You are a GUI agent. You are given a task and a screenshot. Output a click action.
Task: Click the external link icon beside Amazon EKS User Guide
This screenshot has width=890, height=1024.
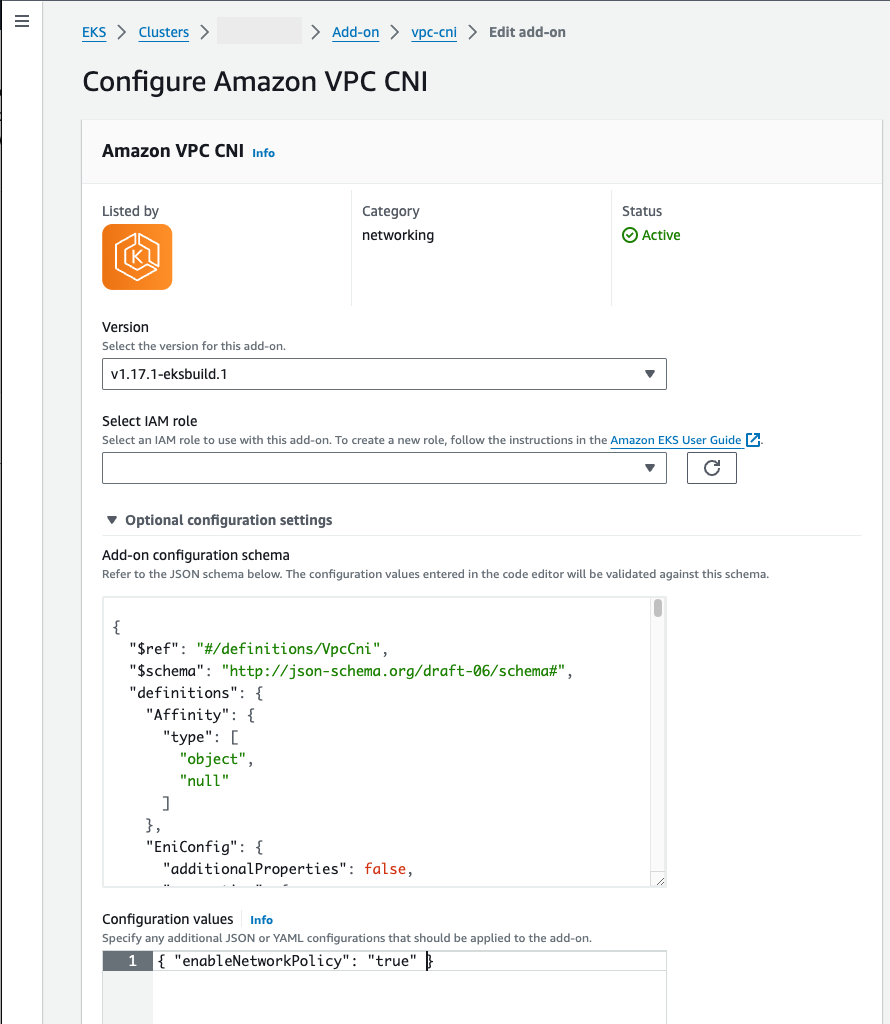753,440
